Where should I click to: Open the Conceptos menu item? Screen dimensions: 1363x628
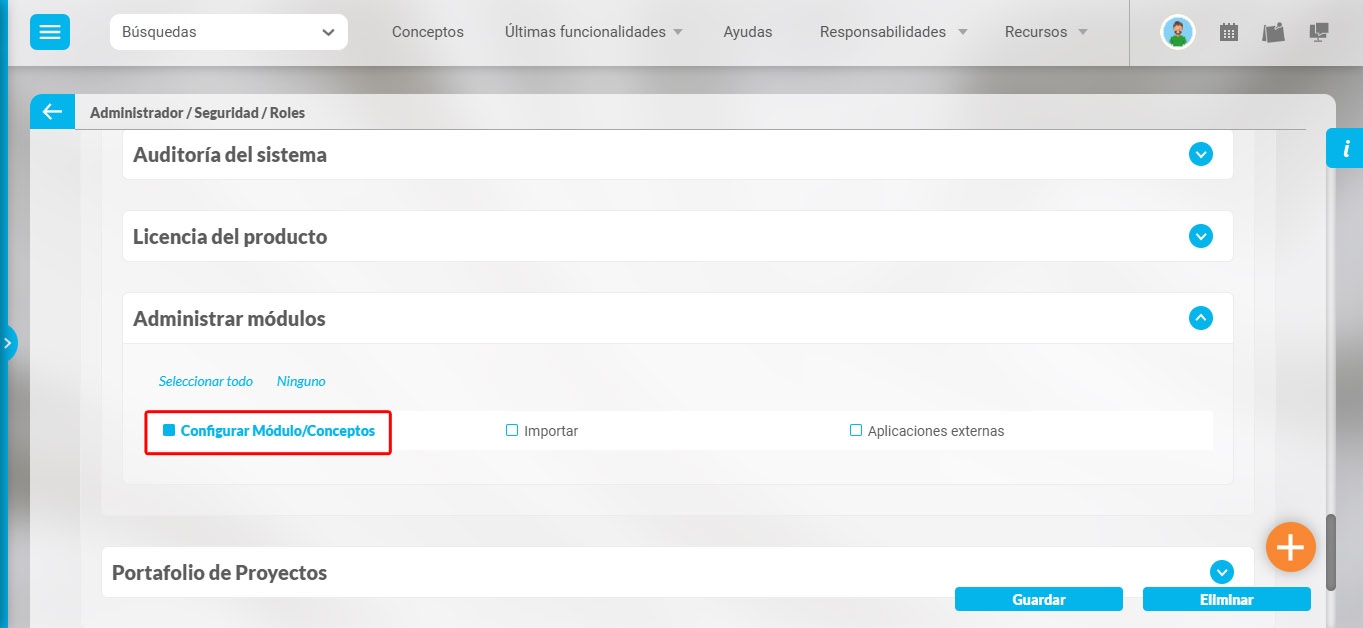pyautogui.click(x=427, y=32)
